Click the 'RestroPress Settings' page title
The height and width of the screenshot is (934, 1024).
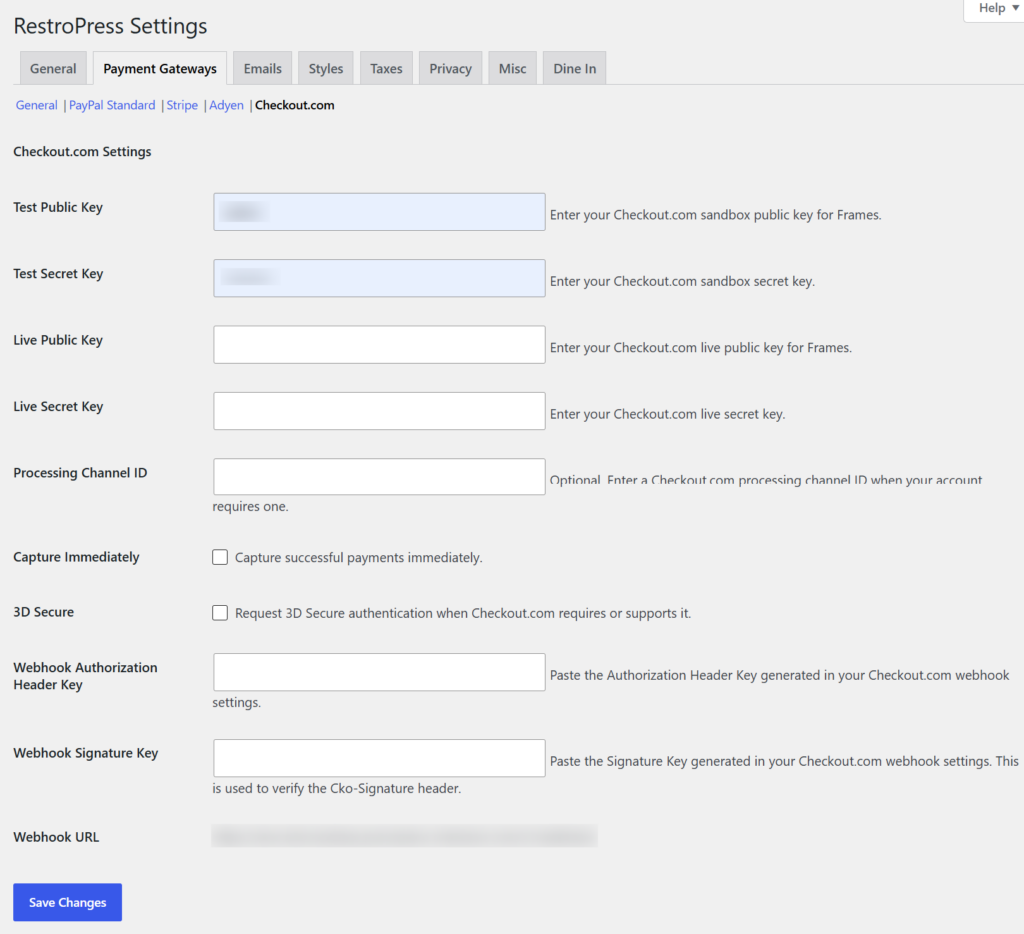click(x=110, y=26)
